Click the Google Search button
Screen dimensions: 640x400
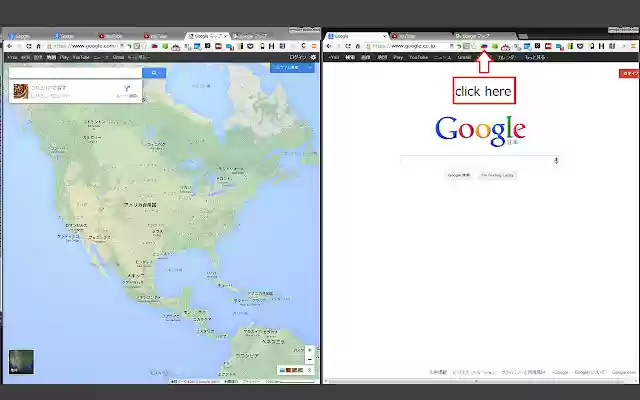459,176
